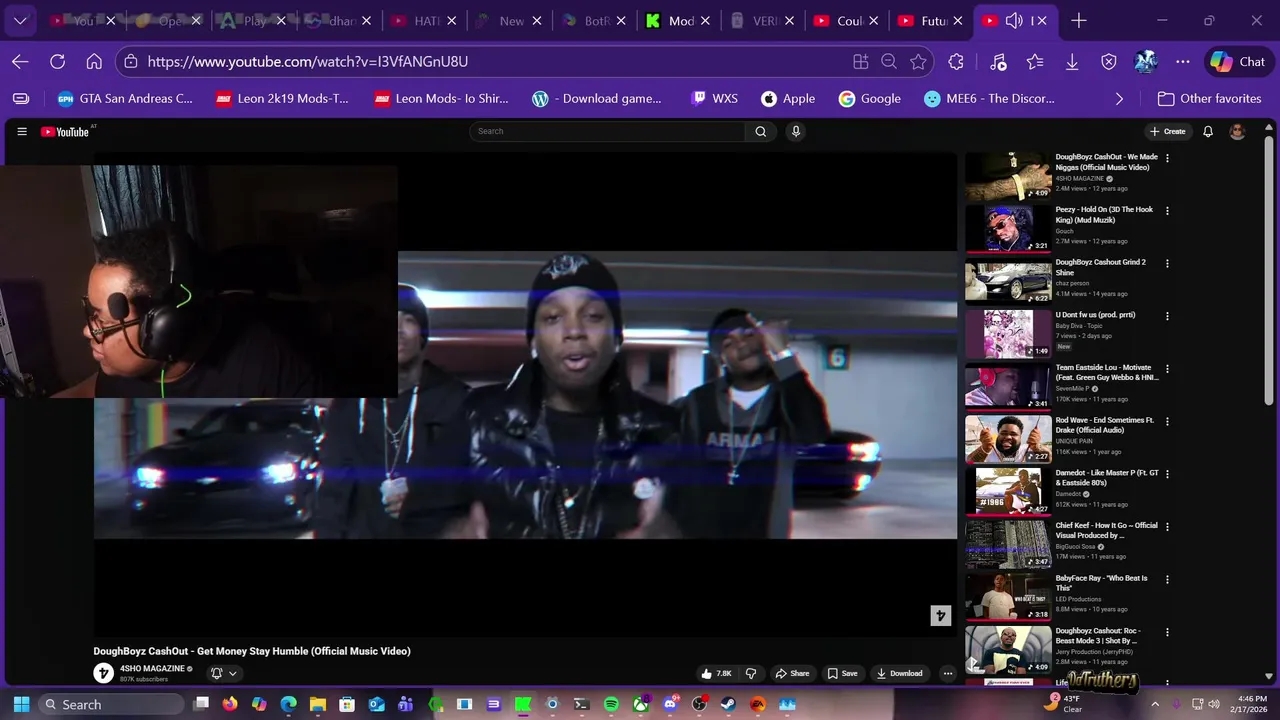1280x720 pixels.
Task: Open favorites list star icon in toolbar
Action: pos(1035,61)
